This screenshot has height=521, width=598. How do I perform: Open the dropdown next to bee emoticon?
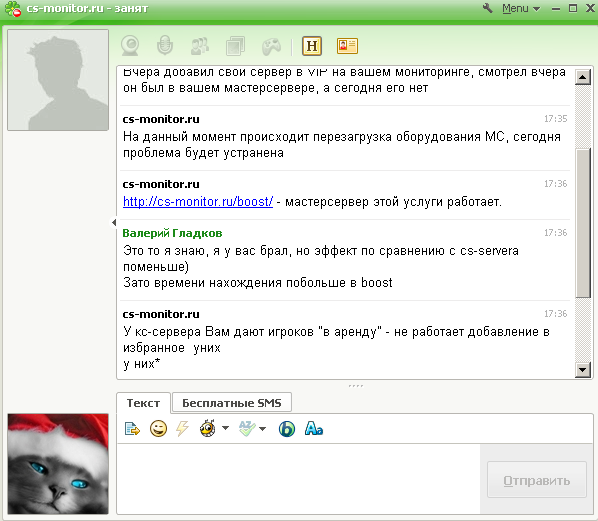click(x=225, y=428)
